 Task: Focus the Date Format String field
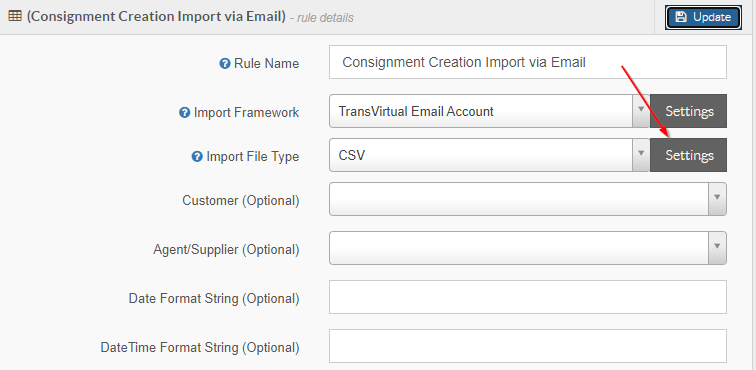tap(528, 297)
